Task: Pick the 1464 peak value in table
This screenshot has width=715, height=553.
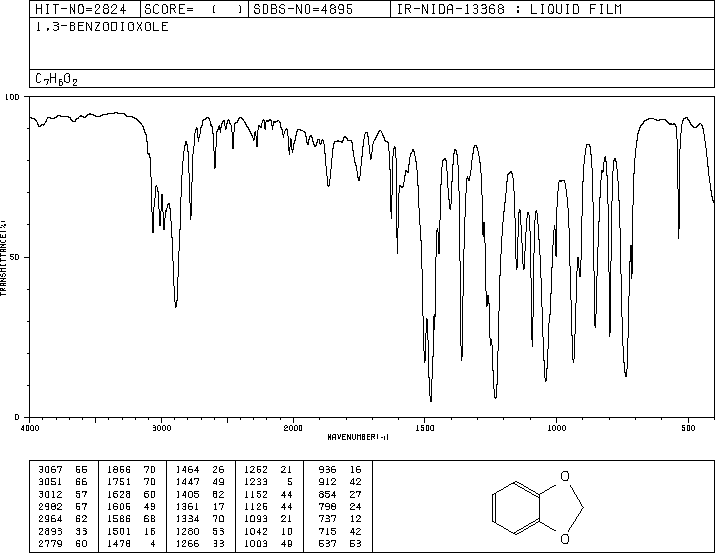Action: coord(187,470)
